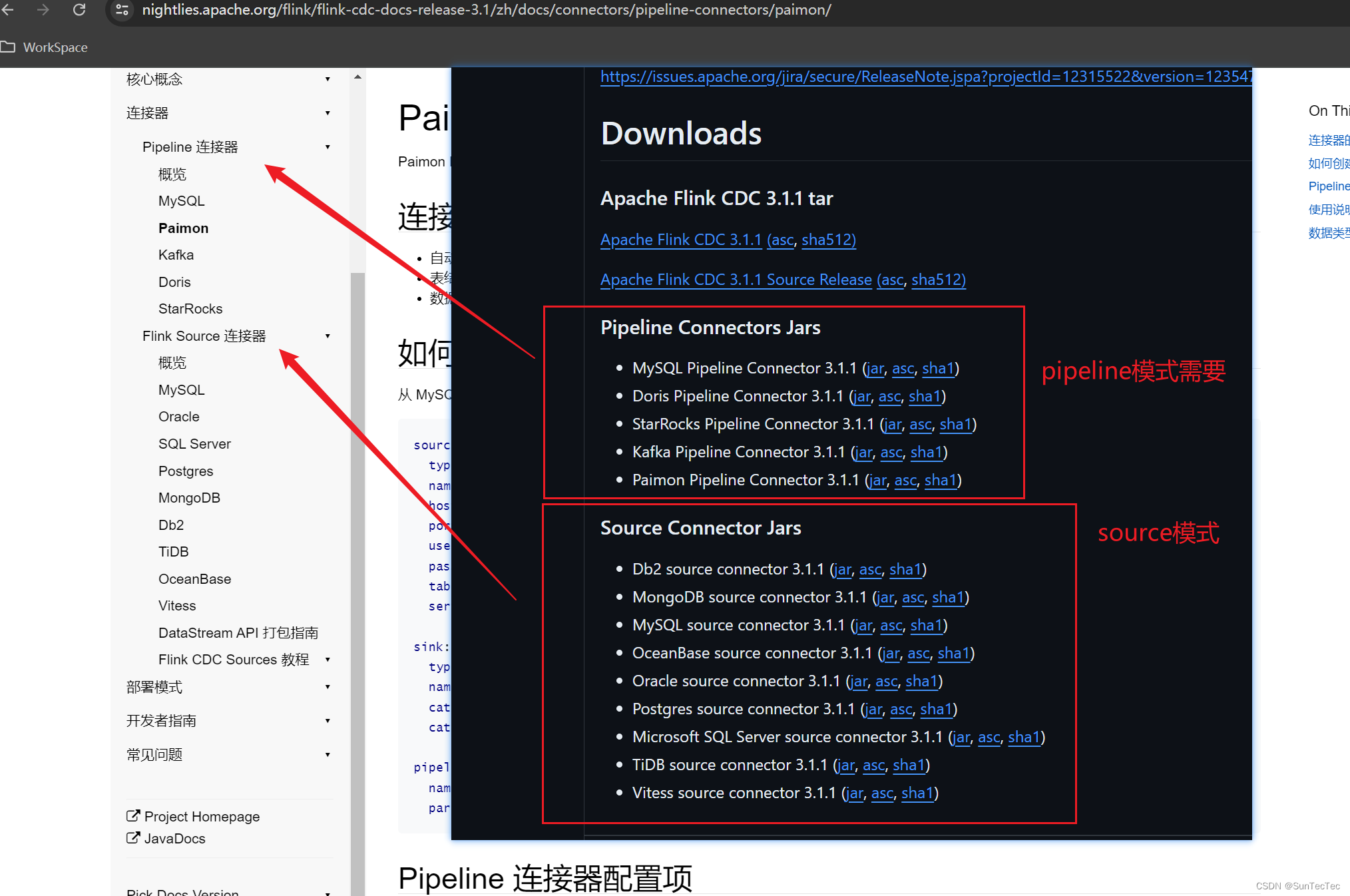
Task: Open the StarRocks sidebar item
Action: pos(190,309)
